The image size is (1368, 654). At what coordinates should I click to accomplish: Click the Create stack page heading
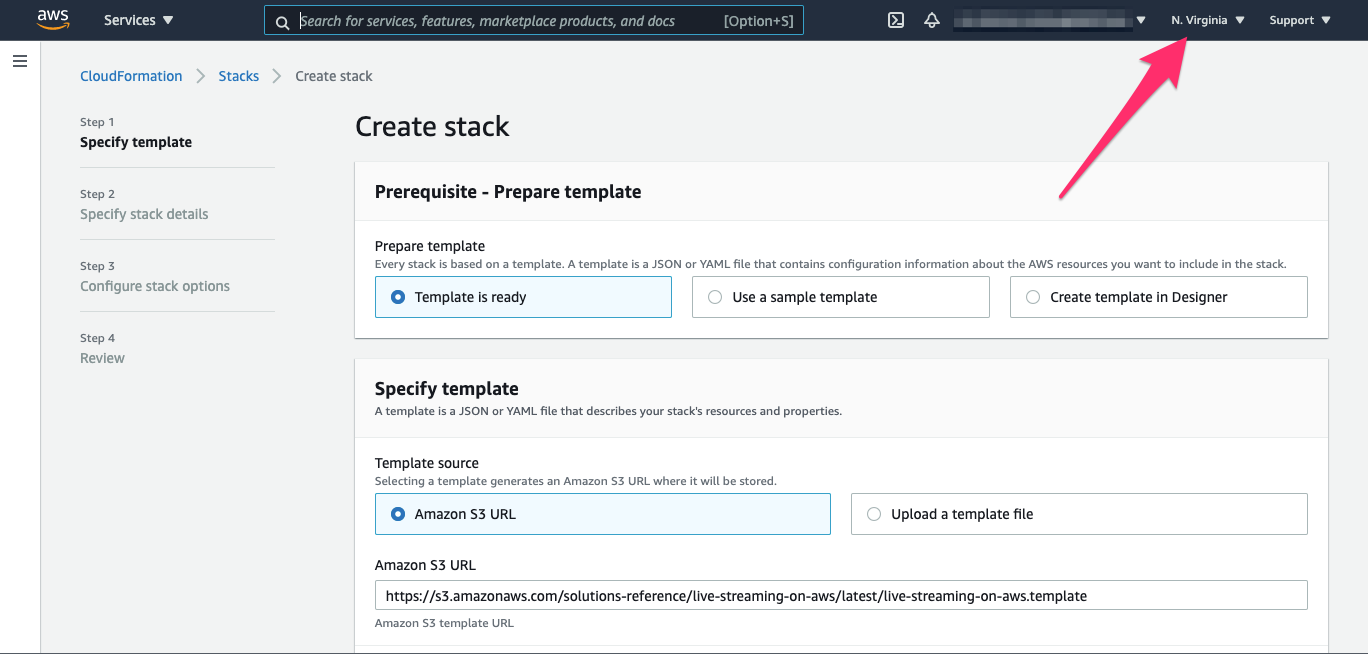(432, 126)
